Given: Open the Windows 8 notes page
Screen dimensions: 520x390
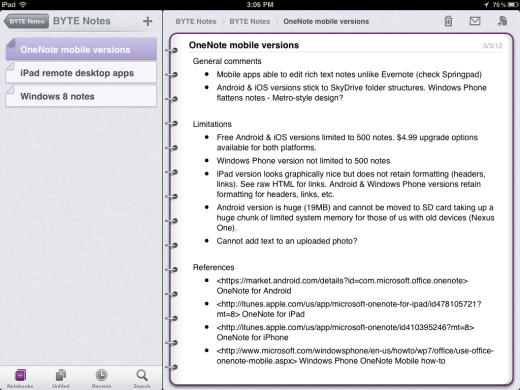Looking at the screenshot, I should point(81,96).
